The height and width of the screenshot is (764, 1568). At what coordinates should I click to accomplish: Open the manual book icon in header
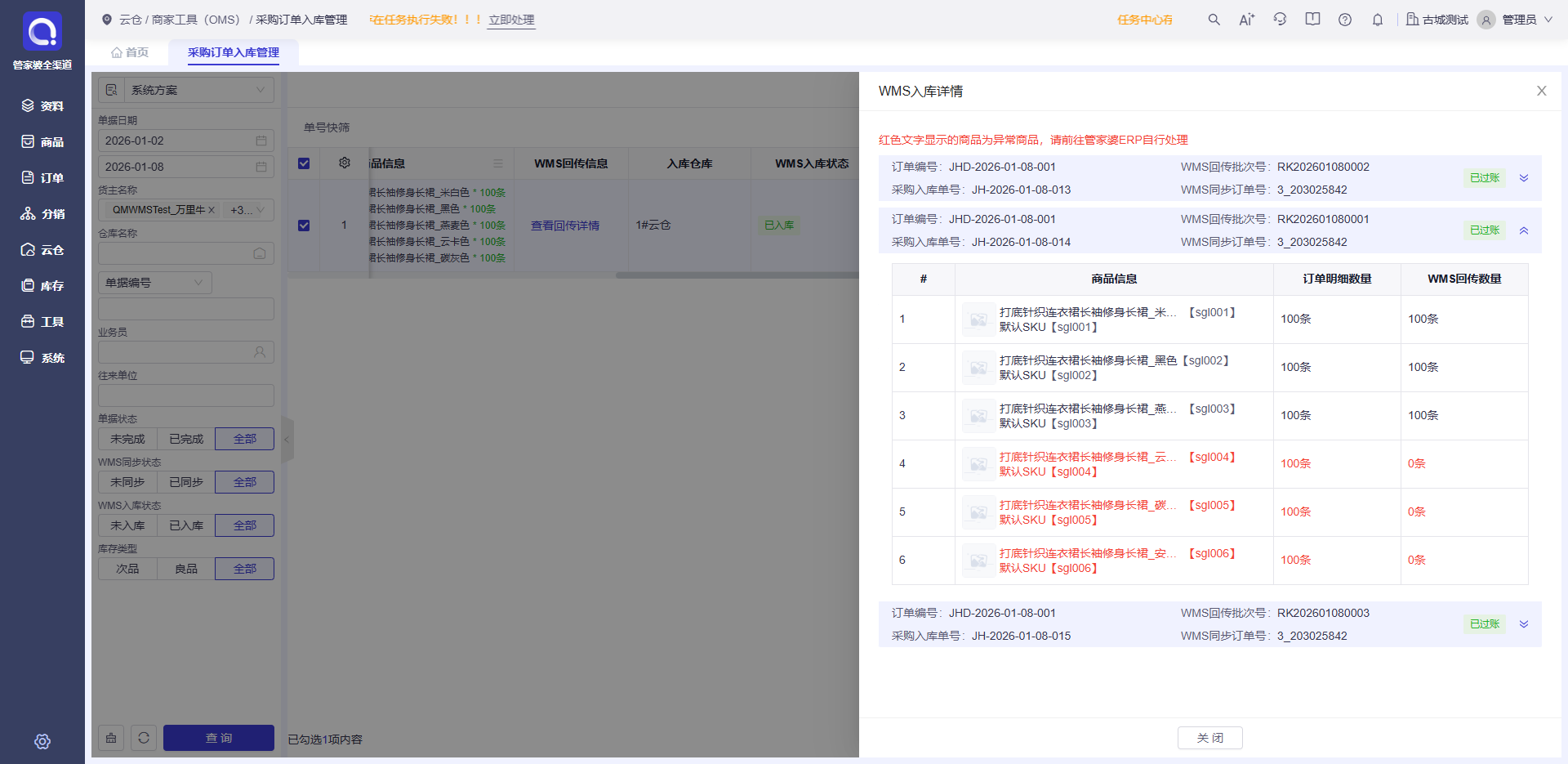tap(1312, 20)
